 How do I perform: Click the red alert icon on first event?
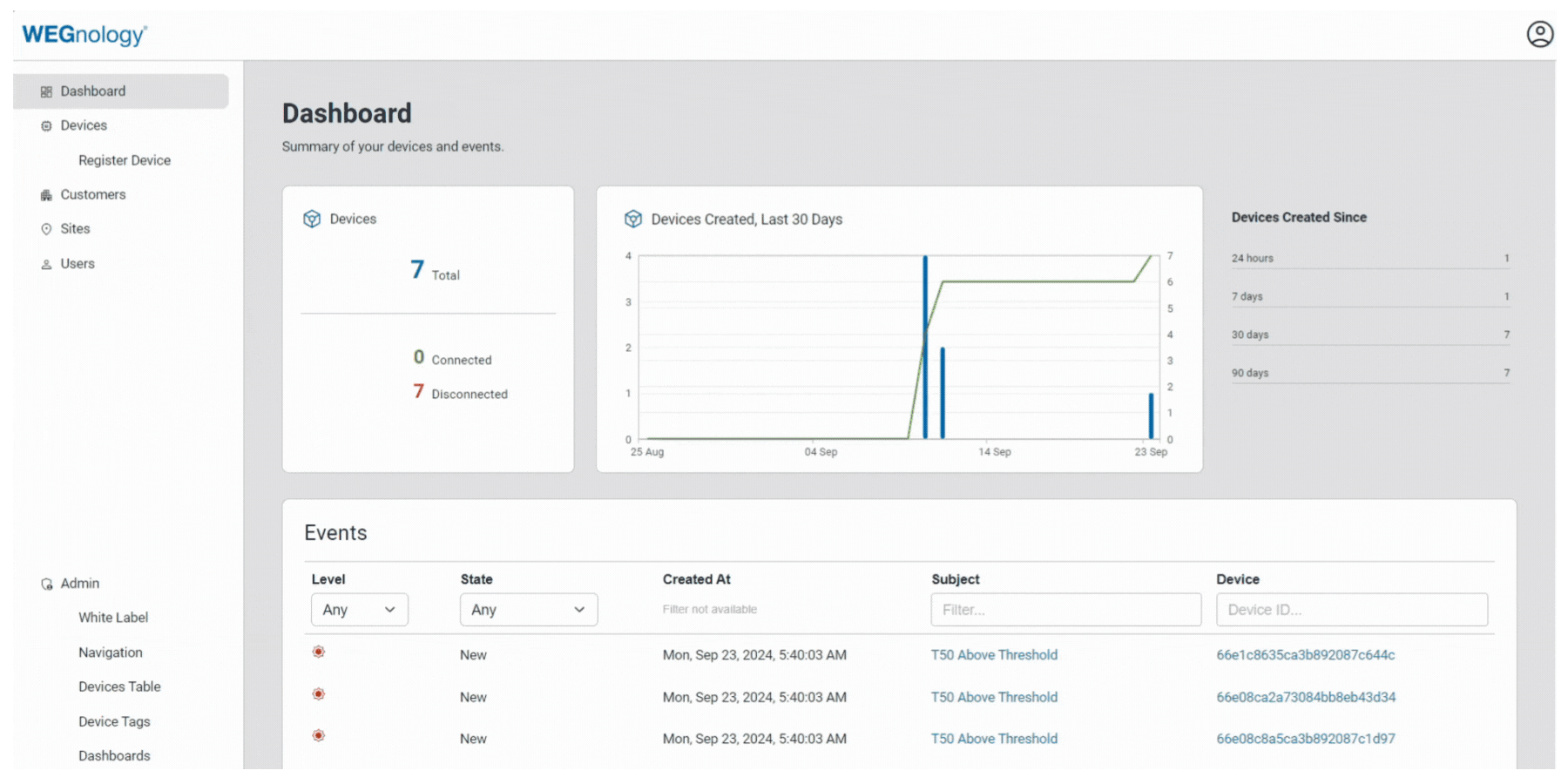[319, 652]
